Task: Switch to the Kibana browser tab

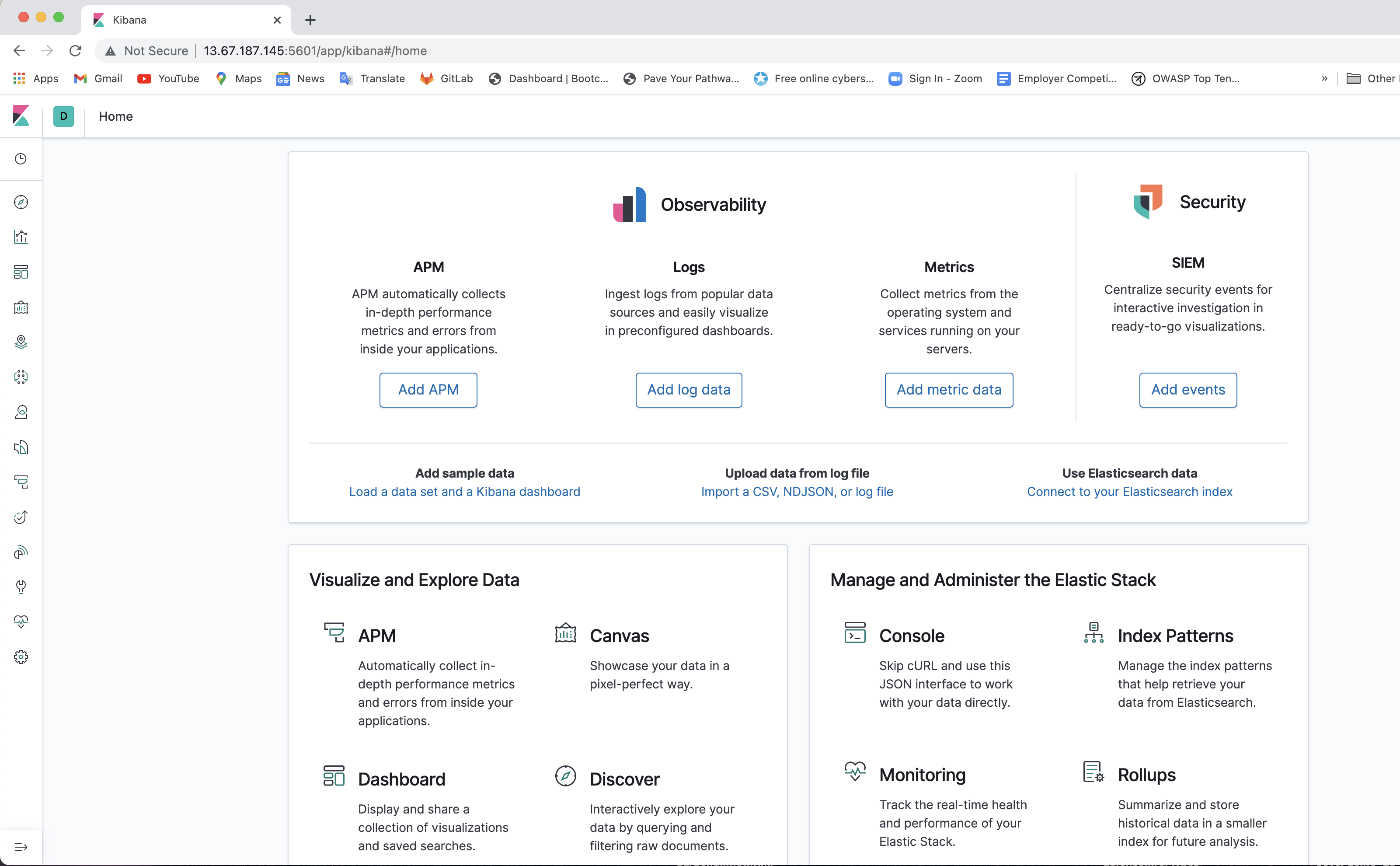Action: 172,20
